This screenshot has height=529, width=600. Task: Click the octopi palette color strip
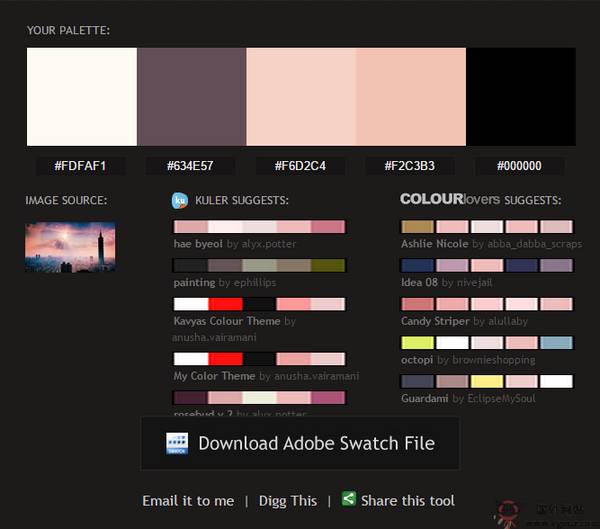(x=486, y=343)
